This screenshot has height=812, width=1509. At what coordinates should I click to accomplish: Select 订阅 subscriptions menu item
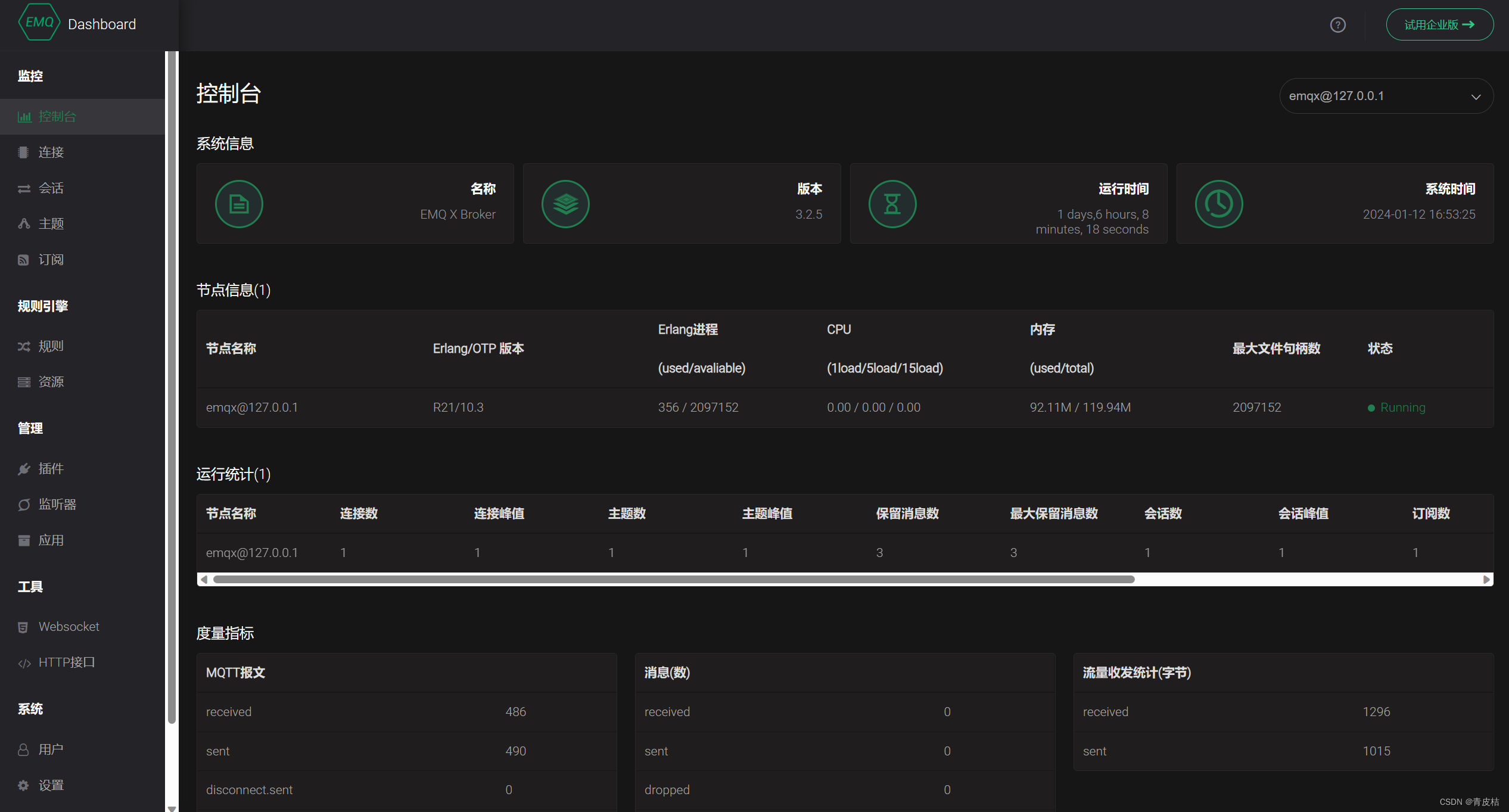82,260
